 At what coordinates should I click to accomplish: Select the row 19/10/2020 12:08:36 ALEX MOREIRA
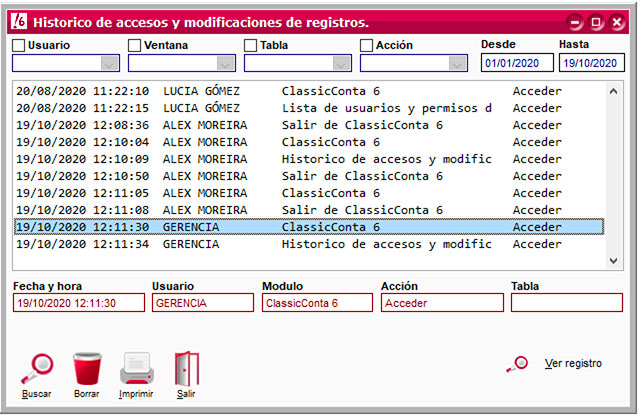[309, 125]
